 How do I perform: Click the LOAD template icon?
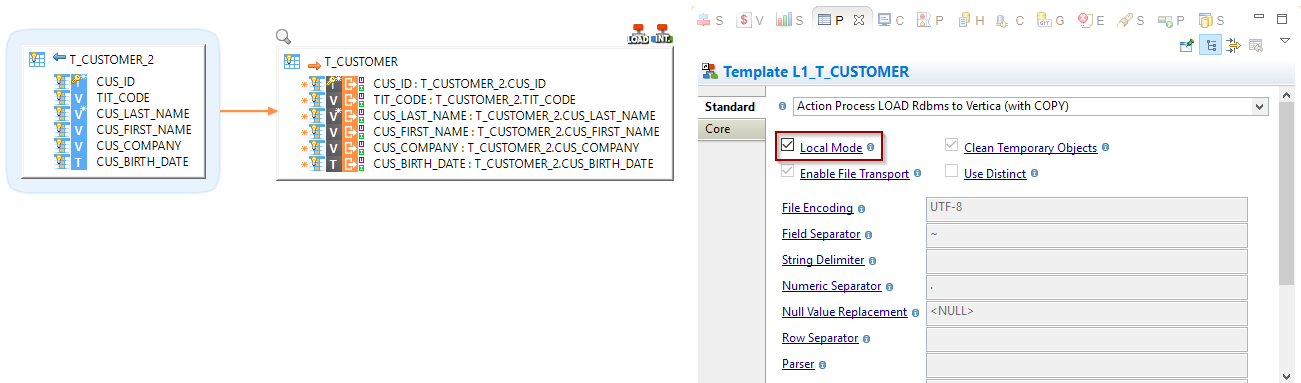(638, 33)
